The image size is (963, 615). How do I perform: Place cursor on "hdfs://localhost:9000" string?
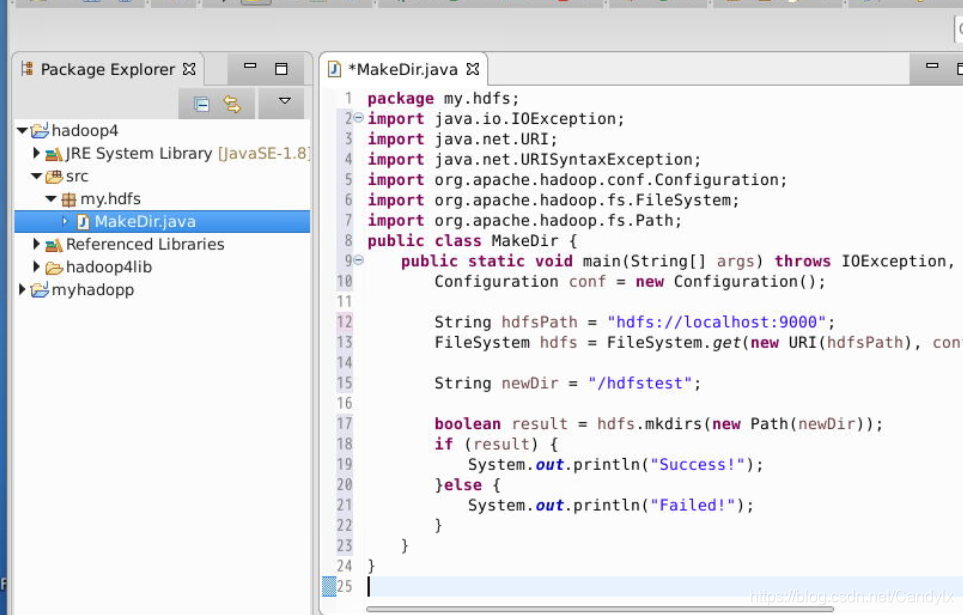(717, 322)
